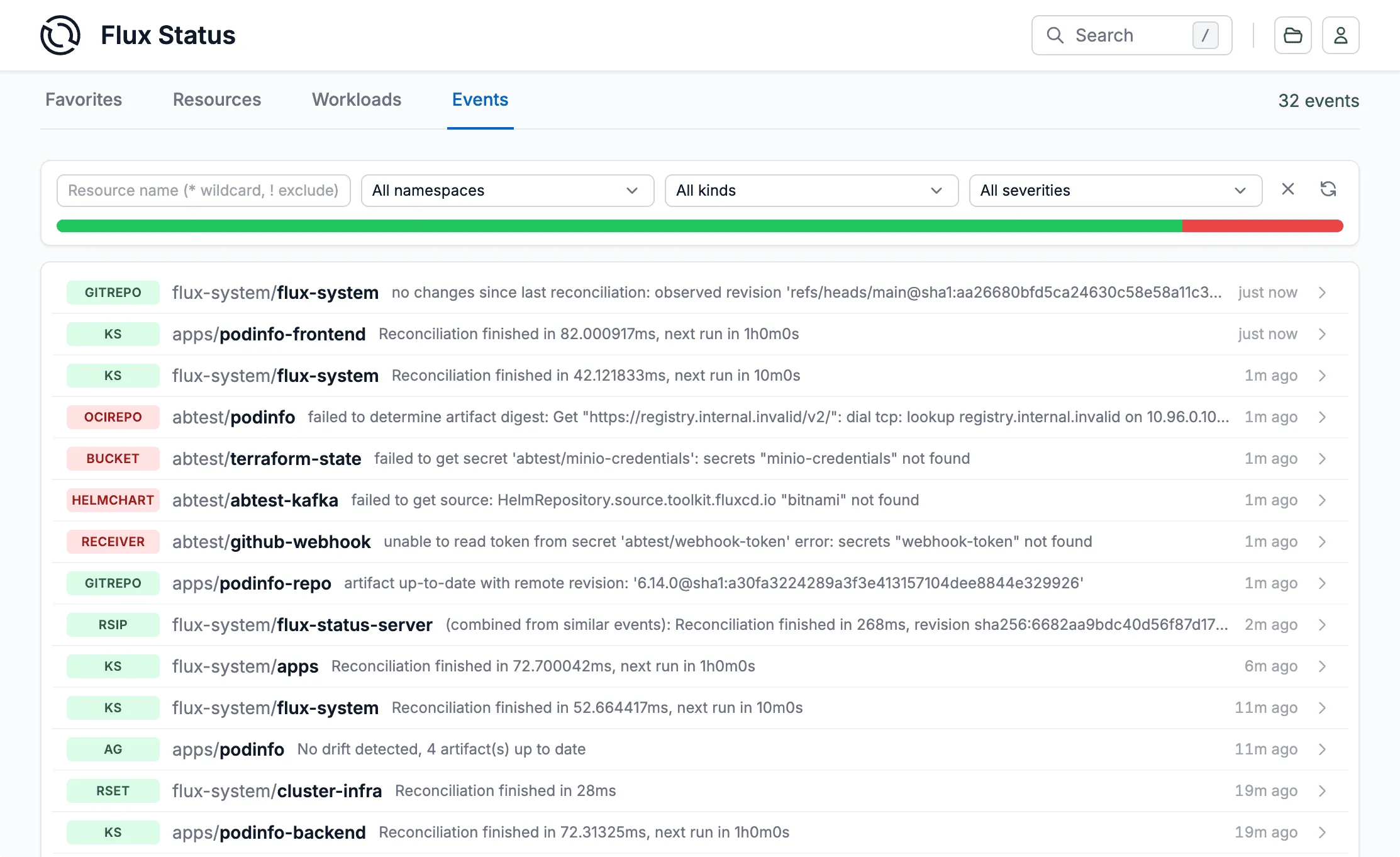Click the '6m ago' timestamp

[x=1270, y=666]
